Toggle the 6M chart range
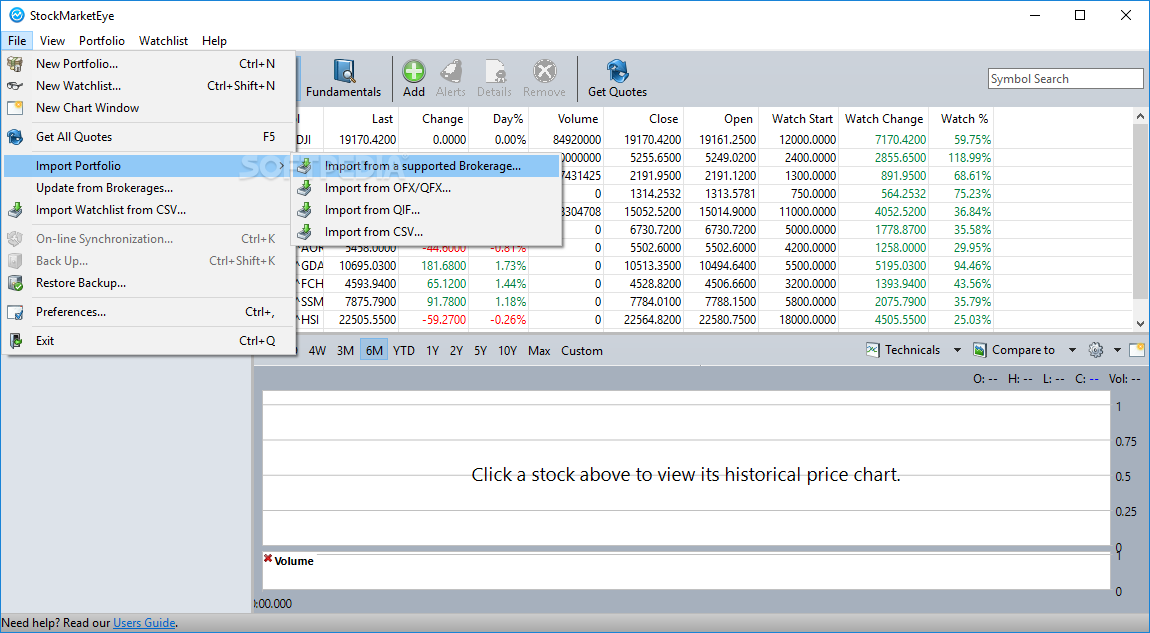Screen dimensions: 1150x633 point(374,351)
